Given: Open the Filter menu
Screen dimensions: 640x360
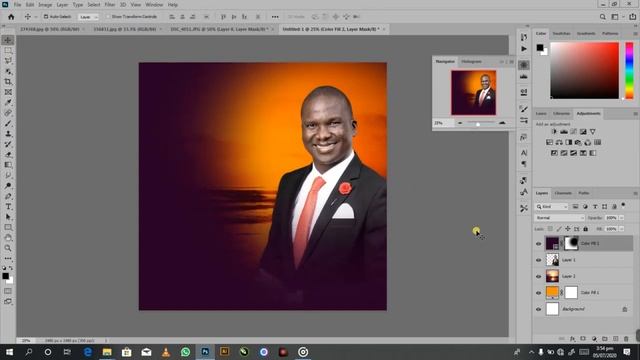Looking at the screenshot, I should [x=110, y=5].
